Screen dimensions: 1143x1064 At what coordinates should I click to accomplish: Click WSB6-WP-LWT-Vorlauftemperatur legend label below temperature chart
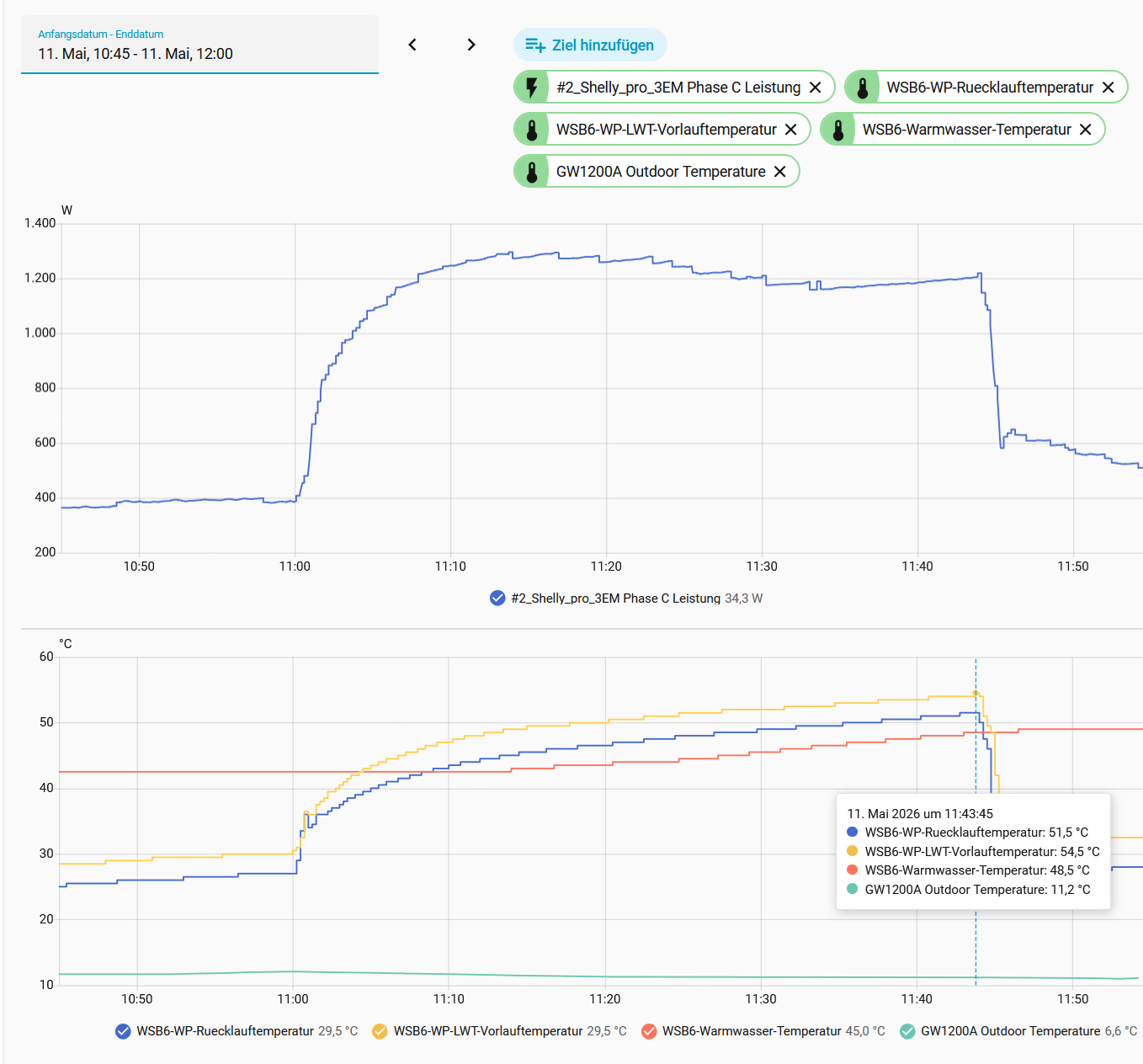coord(488,1031)
